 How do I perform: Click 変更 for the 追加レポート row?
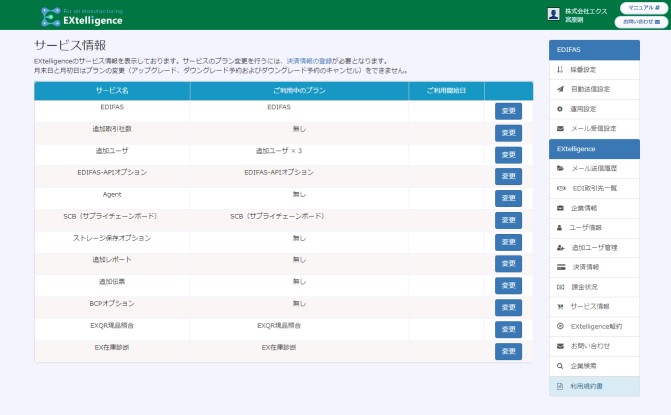[508, 264]
